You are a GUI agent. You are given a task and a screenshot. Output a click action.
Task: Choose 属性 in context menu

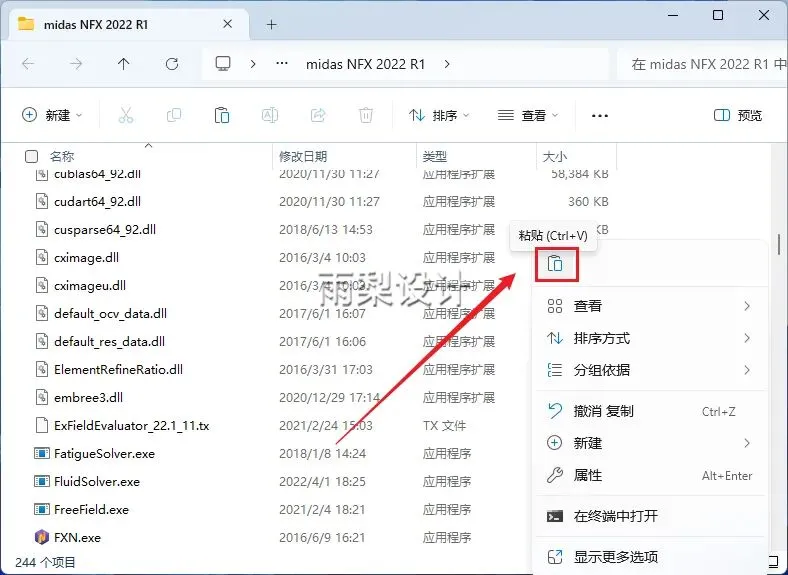point(650,475)
